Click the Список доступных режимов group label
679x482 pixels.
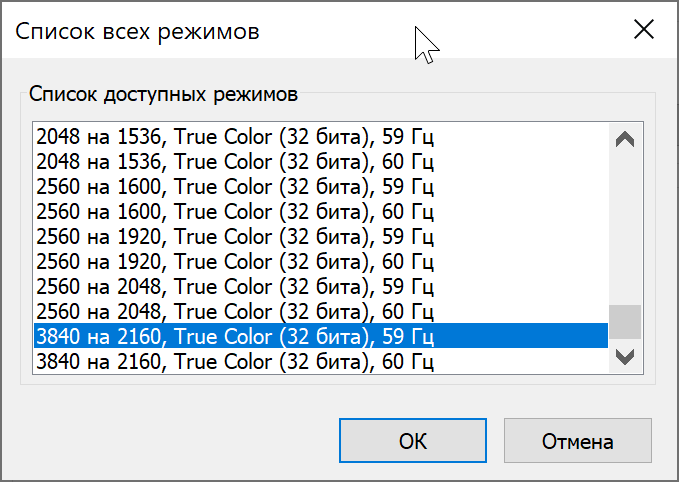click(x=163, y=95)
